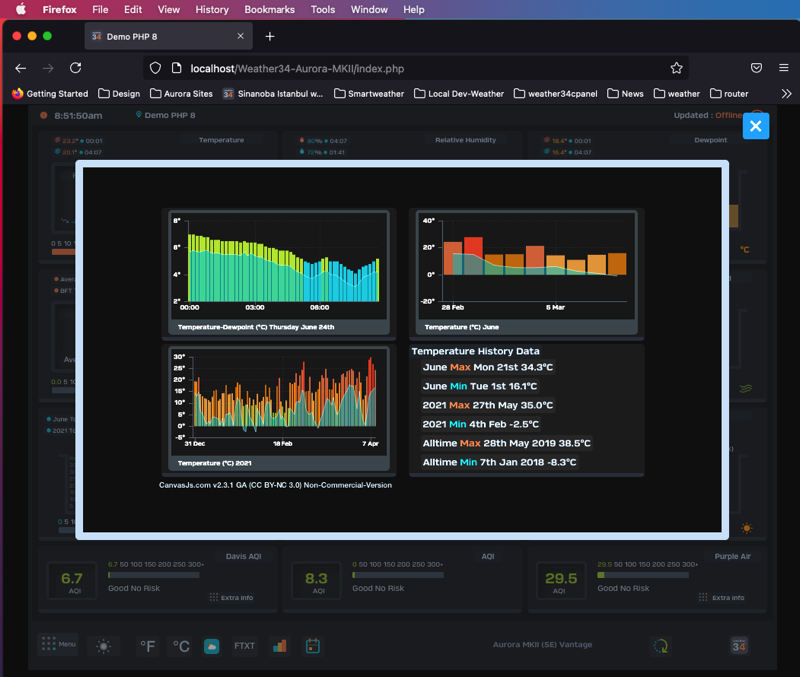Bookmark this page with star icon

point(677,68)
